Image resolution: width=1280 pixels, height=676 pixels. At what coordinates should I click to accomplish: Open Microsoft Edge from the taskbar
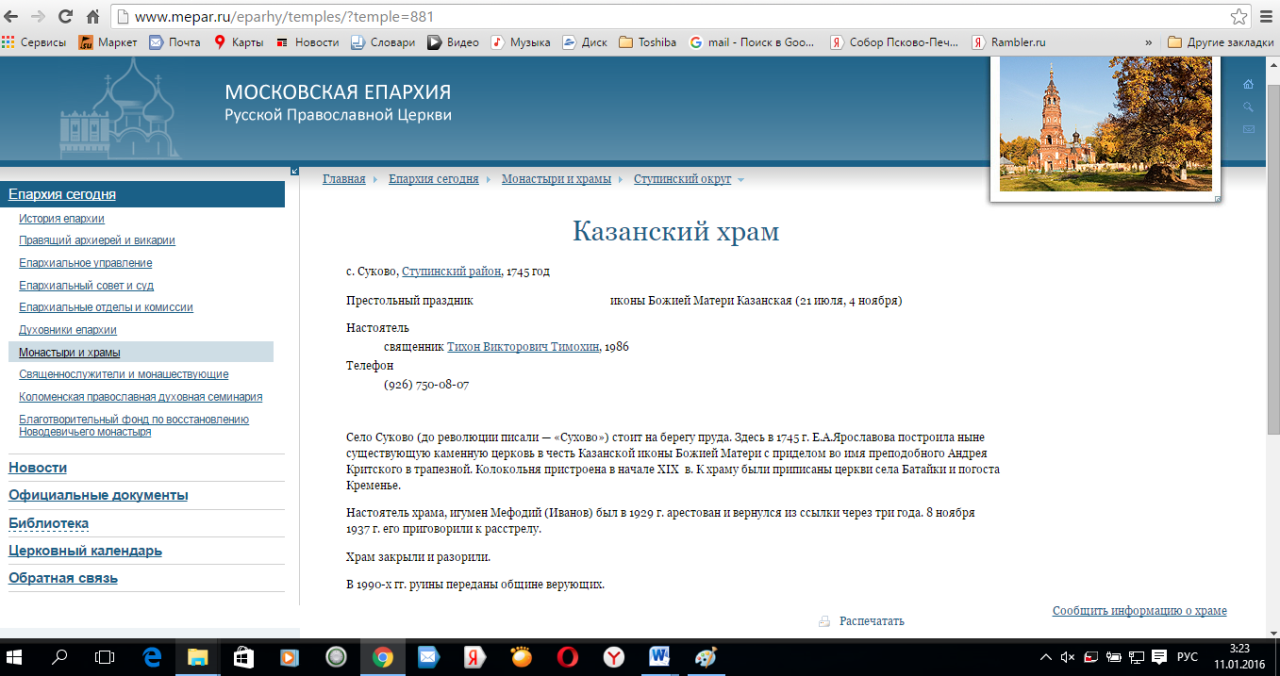[152, 657]
